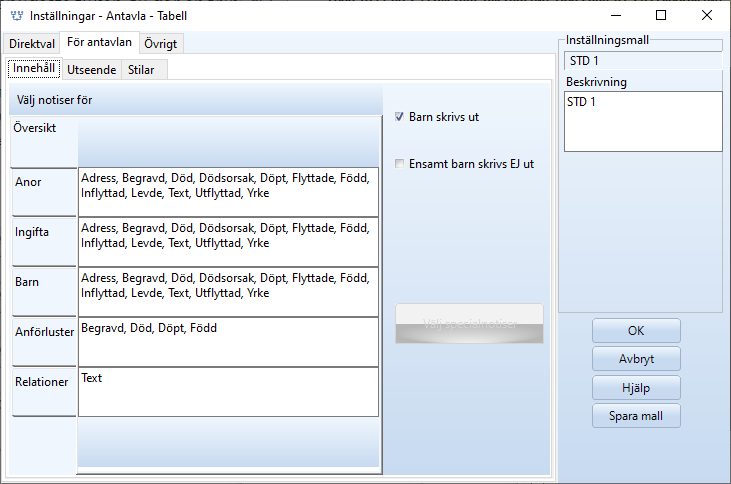731x484 pixels.
Task: Save settings with Spara mall button
Action: [636, 416]
